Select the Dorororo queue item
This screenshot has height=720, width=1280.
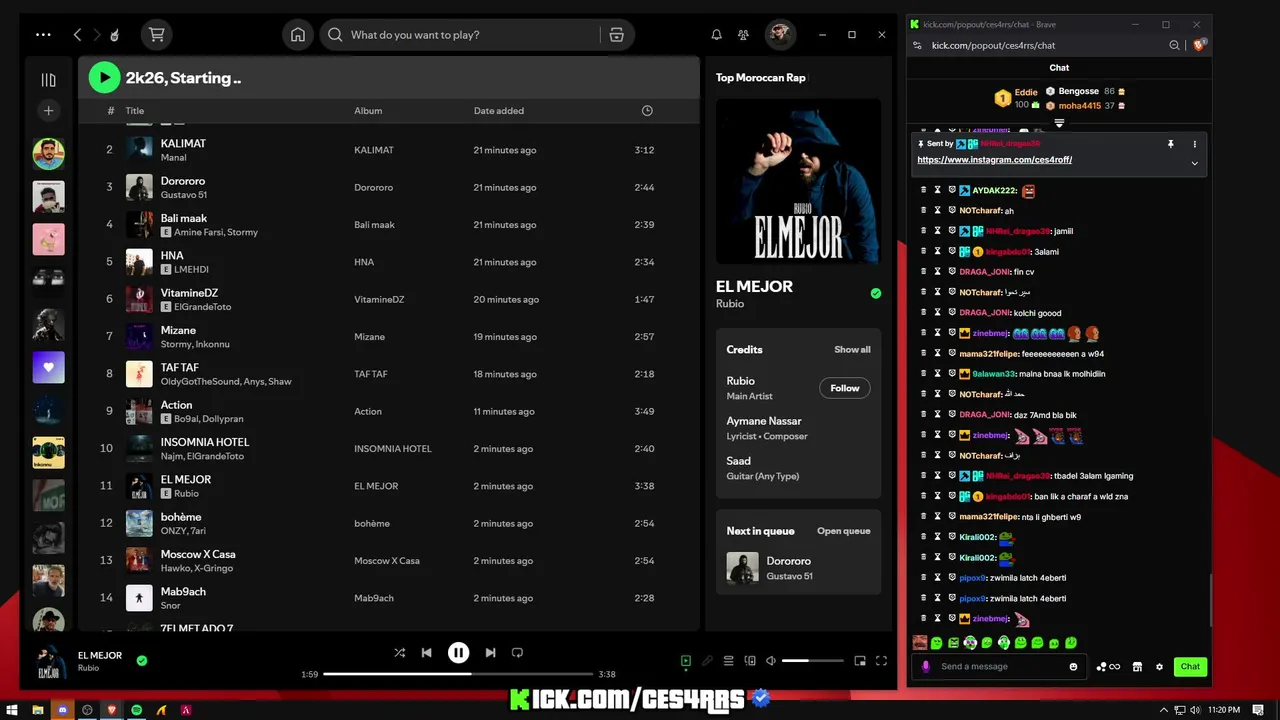pyautogui.click(x=798, y=568)
